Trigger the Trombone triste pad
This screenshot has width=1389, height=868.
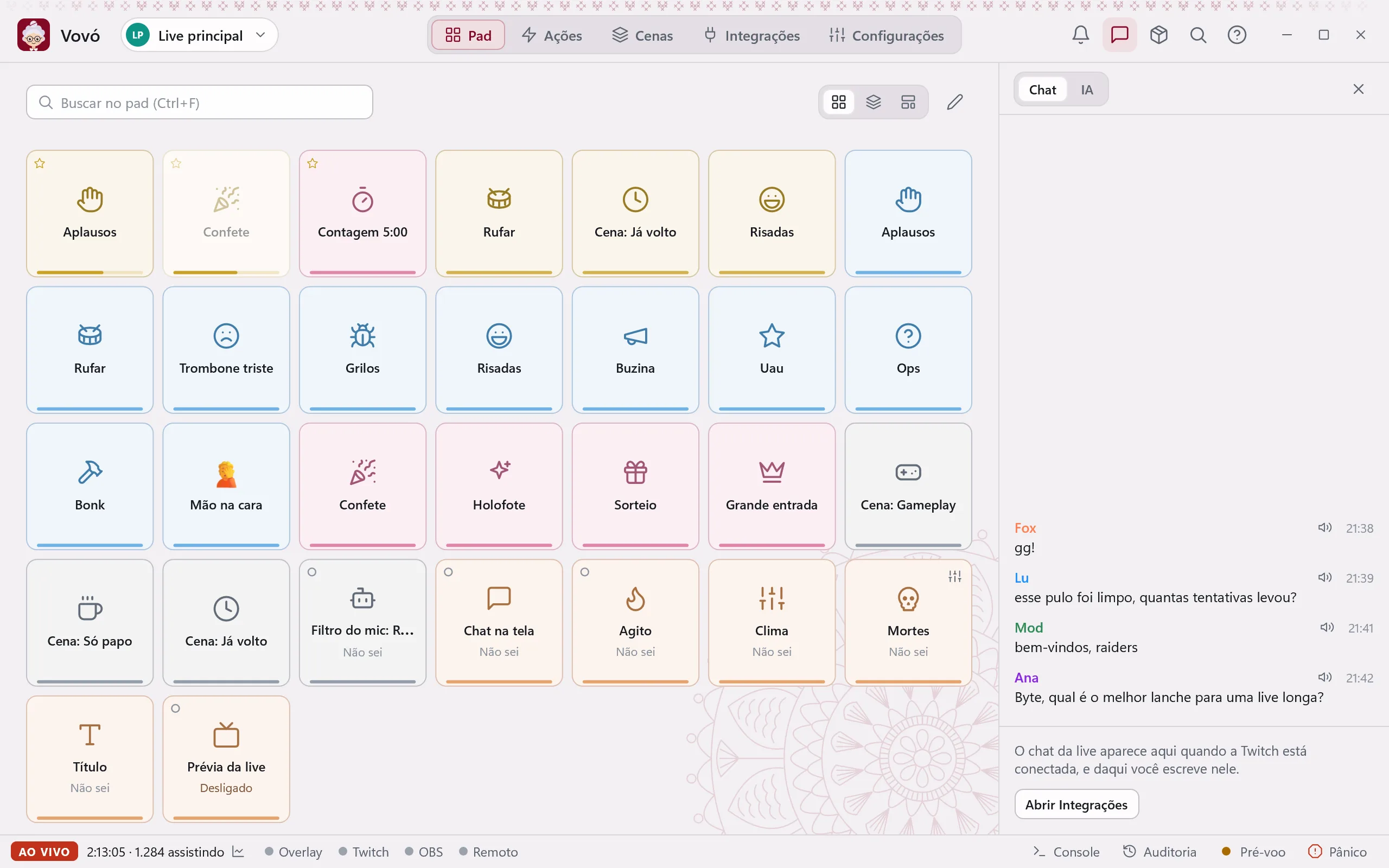click(x=226, y=349)
